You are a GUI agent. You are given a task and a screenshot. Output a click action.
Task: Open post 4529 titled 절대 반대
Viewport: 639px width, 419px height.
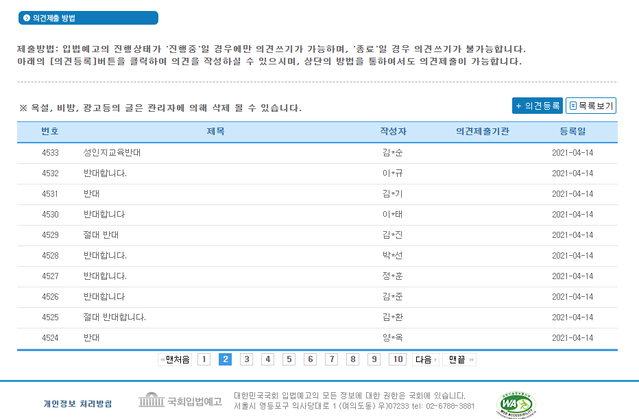click(x=101, y=235)
